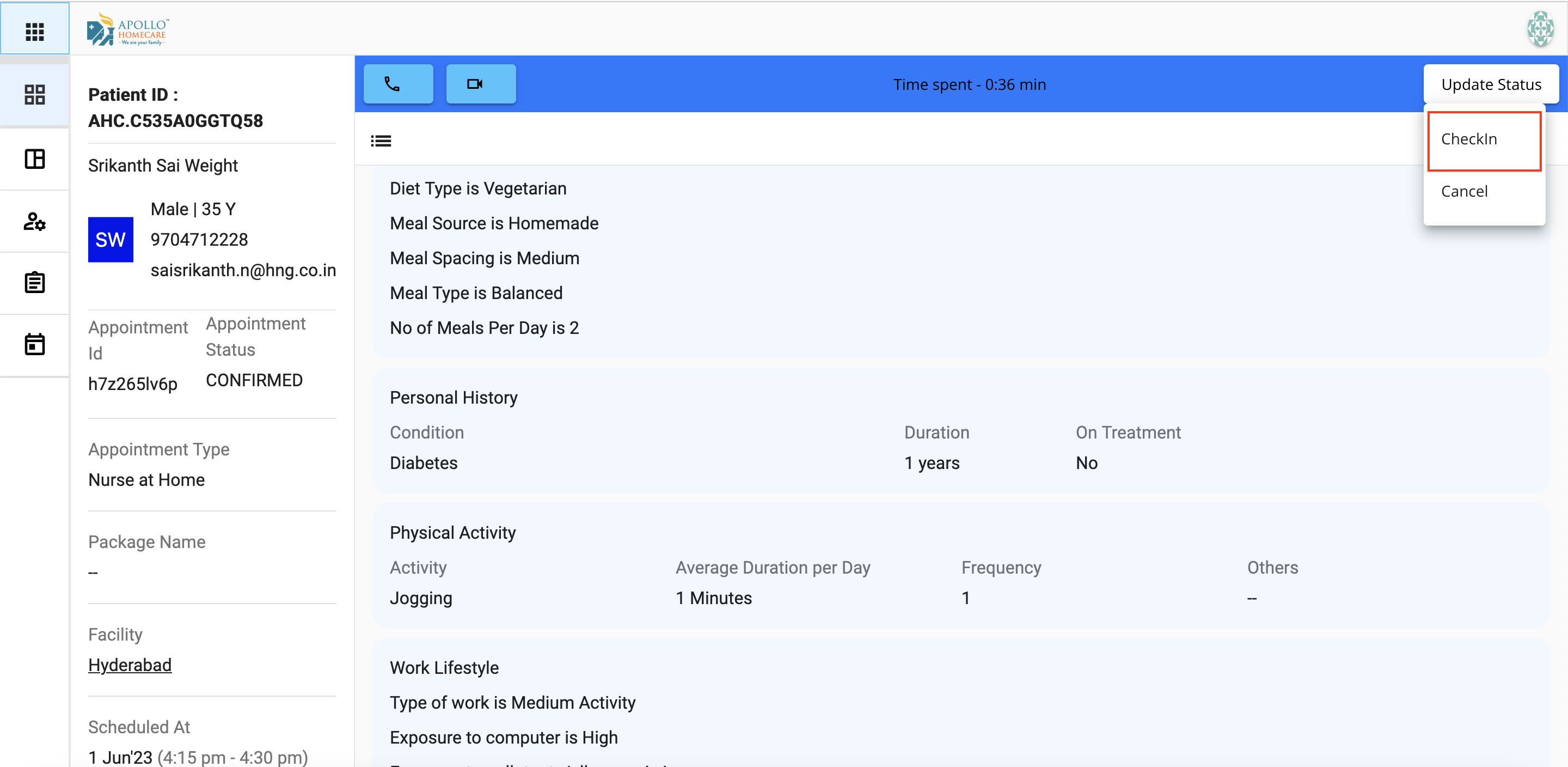Image resolution: width=1568 pixels, height=767 pixels.
Task: Click the dashboard tiles sidebar icon
Action: (35, 95)
